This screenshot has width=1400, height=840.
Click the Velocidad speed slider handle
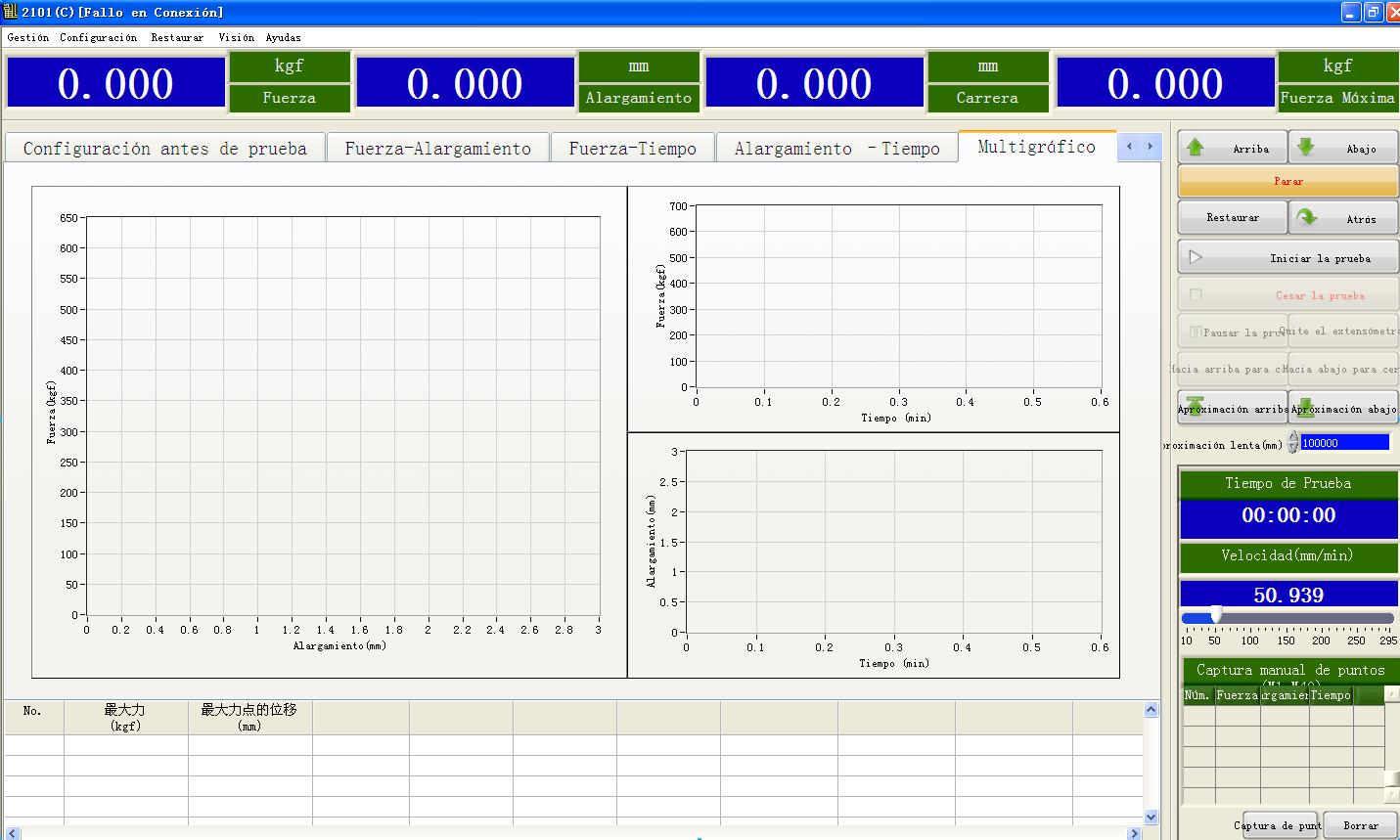tap(1215, 615)
